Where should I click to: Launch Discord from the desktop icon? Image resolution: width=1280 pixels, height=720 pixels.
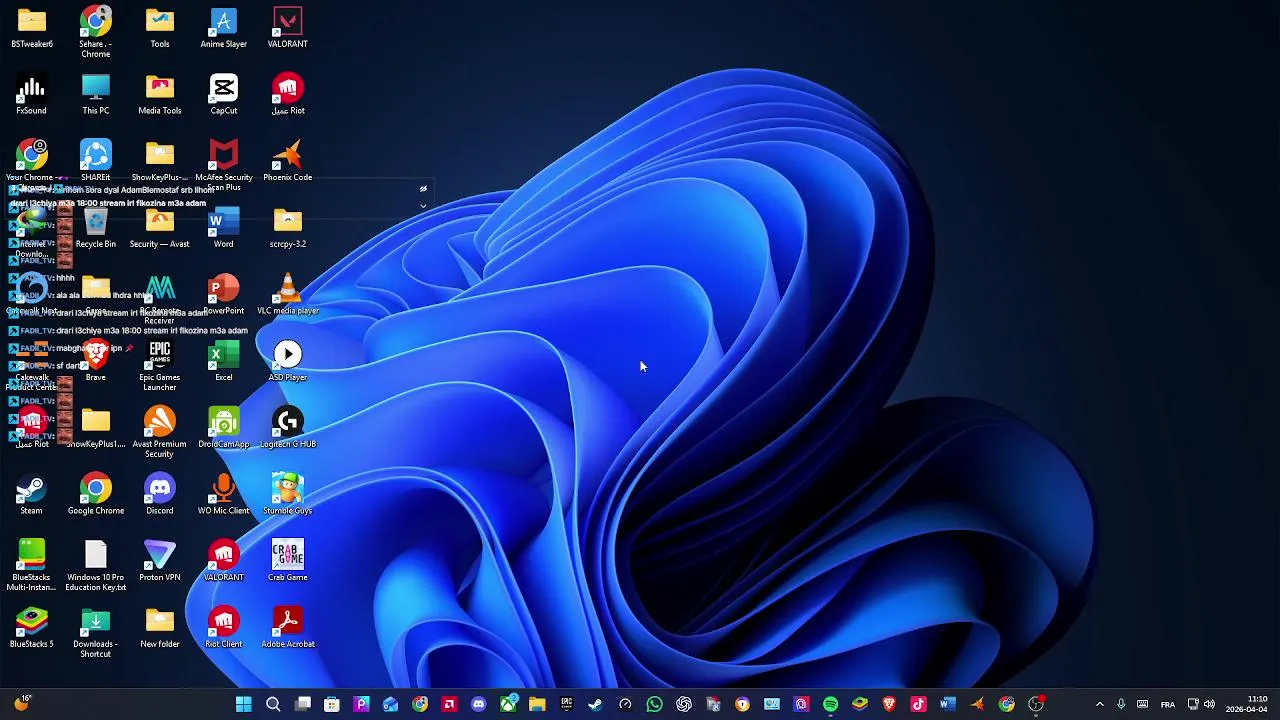click(160, 495)
